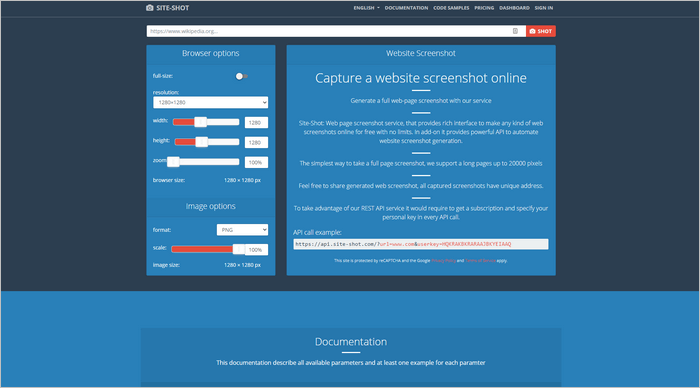The width and height of the screenshot is (700, 388).
Task: Toggle the full-size switch
Action: (x=242, y=76)
